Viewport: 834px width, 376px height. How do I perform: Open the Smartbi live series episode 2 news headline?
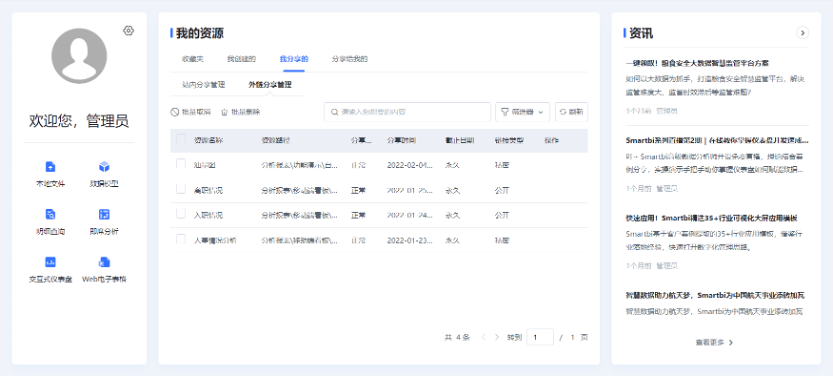tap(718, 140)
